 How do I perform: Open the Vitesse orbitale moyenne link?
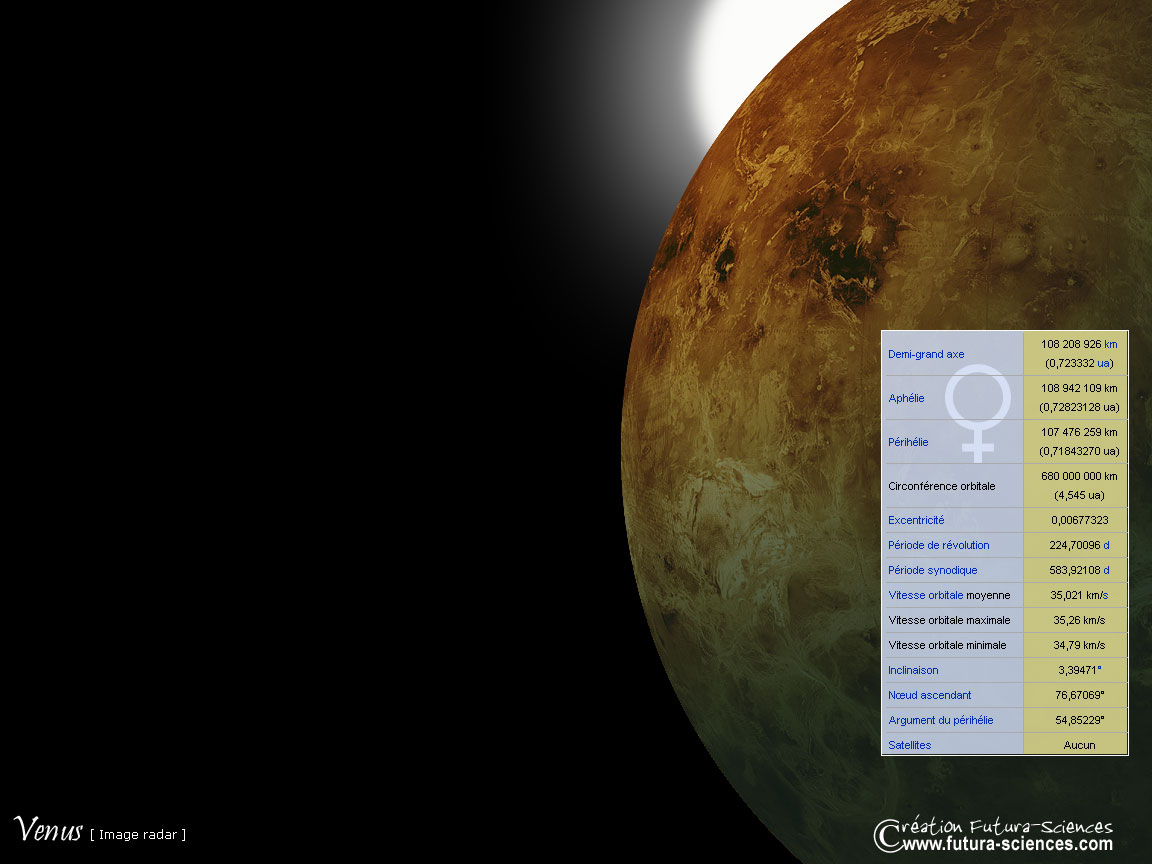click(x=925, y=595)
